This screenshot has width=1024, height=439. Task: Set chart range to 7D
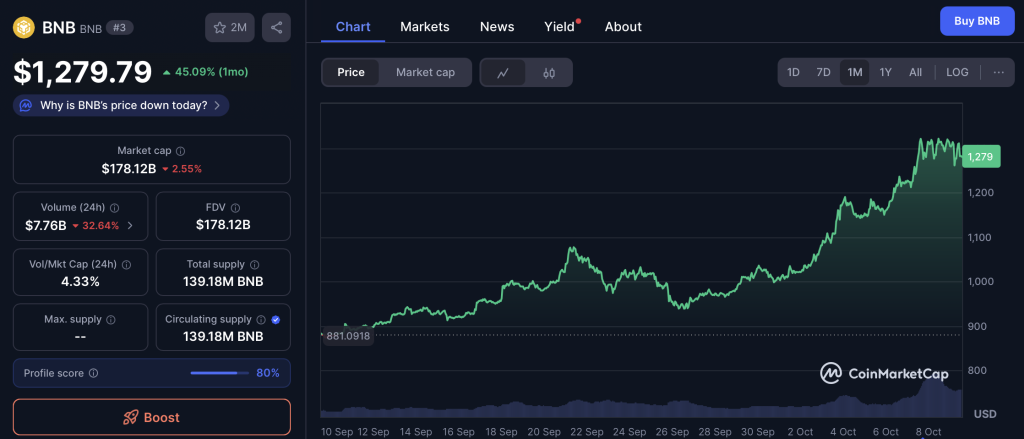824,73
